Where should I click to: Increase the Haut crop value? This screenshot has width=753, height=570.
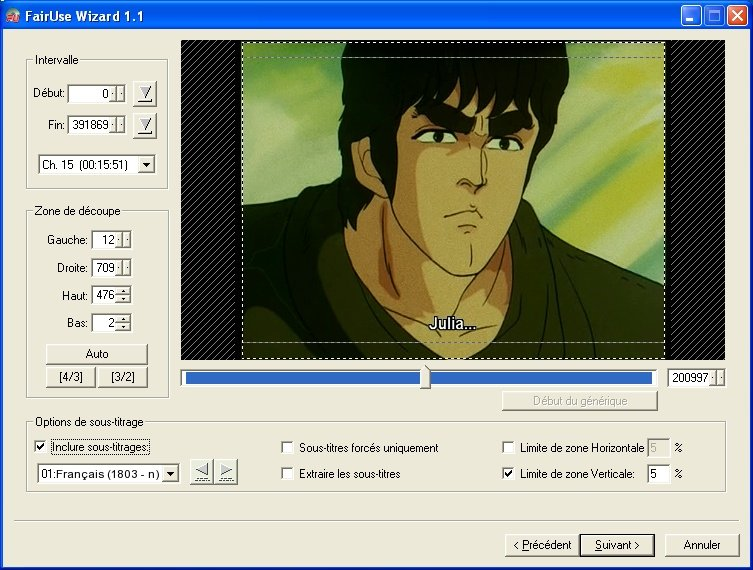point(124,291)
